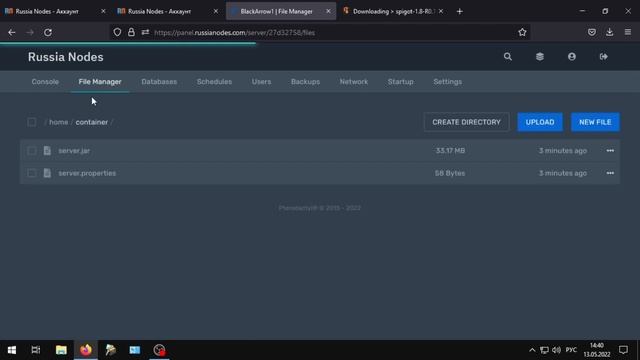Open the server Settings tab
This screenshot has height=360, width=640.
(x=448, y=82)
